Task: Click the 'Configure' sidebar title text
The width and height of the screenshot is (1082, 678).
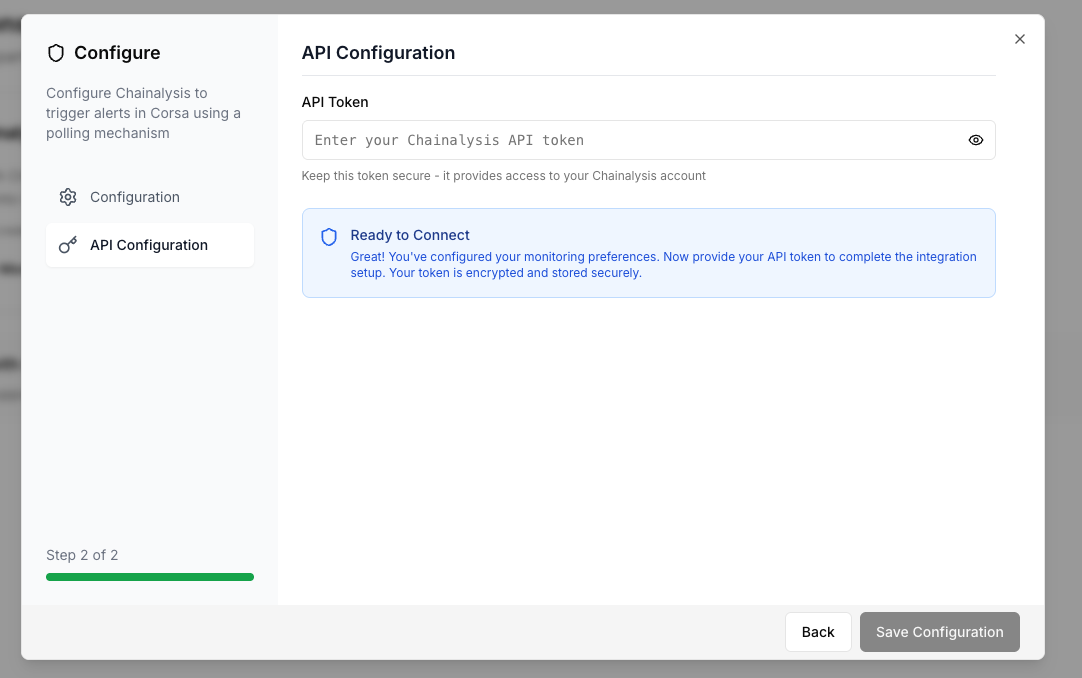Action: (x=117, y=53)
